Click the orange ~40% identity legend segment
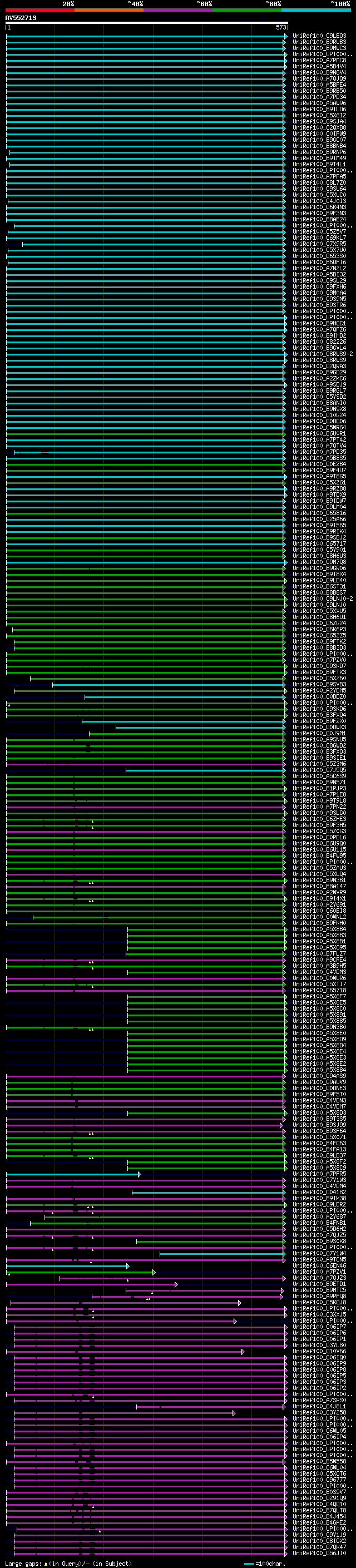The image size is (356, 1568). point(109,10)
